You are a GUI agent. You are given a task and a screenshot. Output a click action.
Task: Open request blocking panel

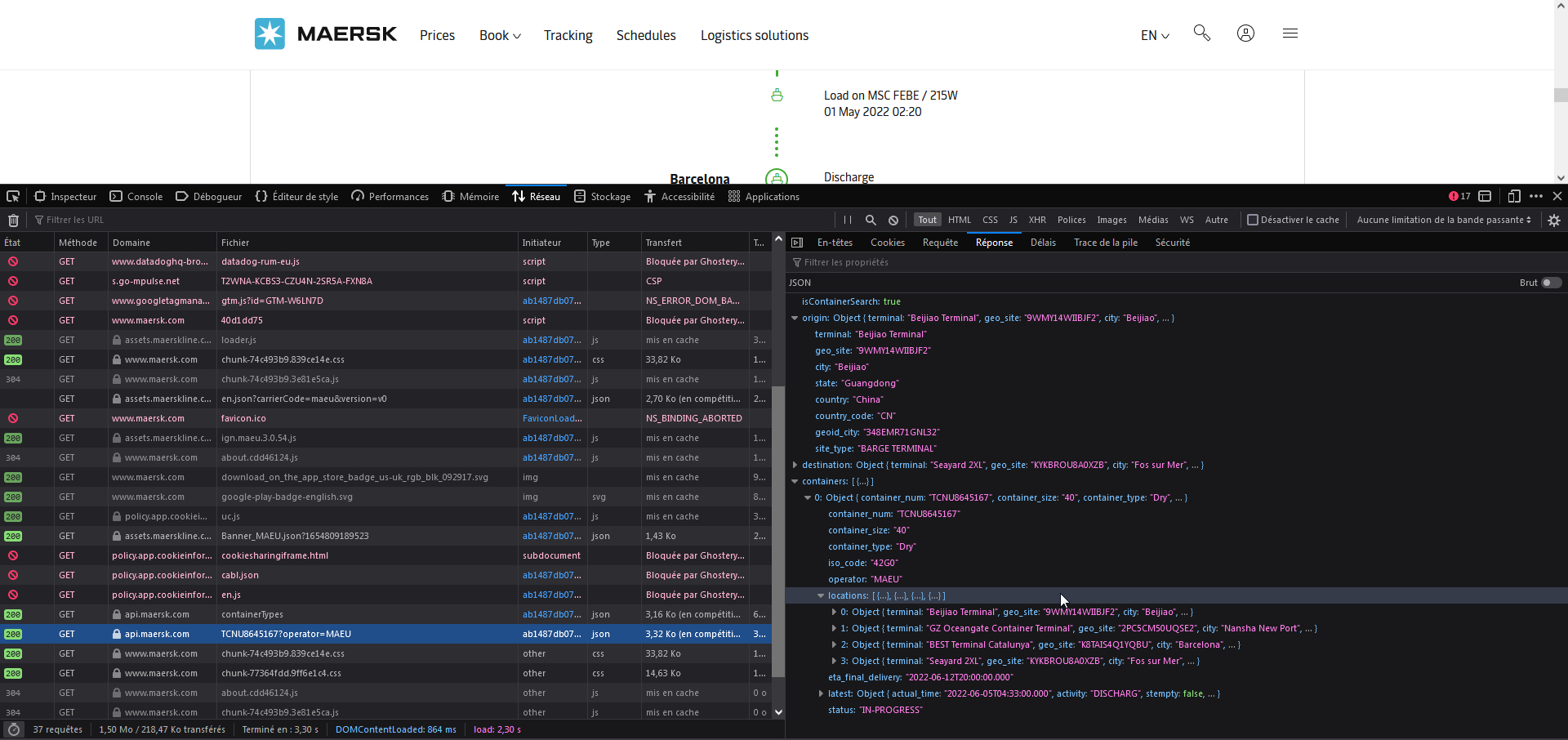click(893, 220)
